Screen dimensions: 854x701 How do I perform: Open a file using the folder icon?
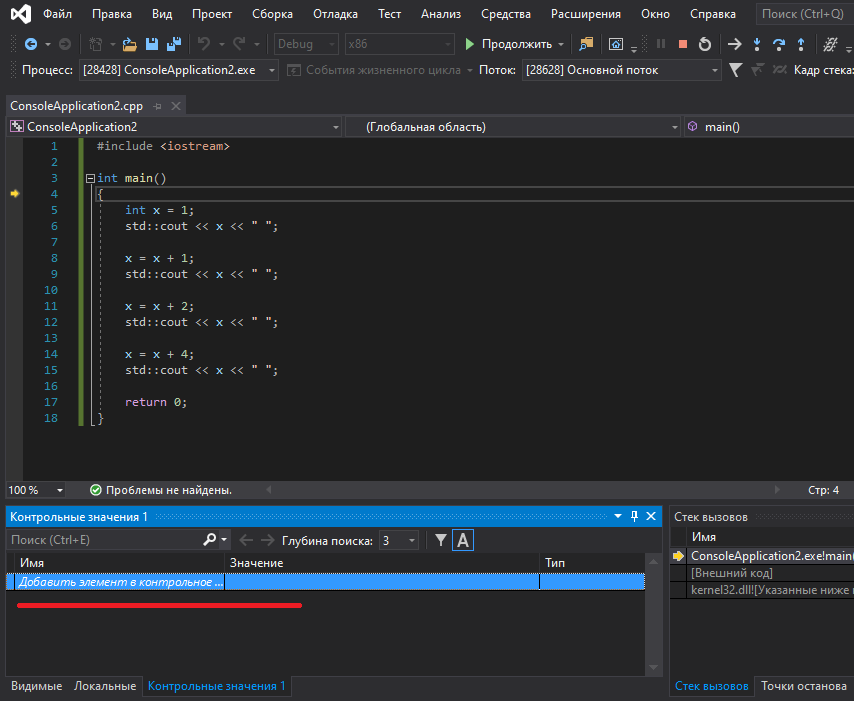[129, 44]
